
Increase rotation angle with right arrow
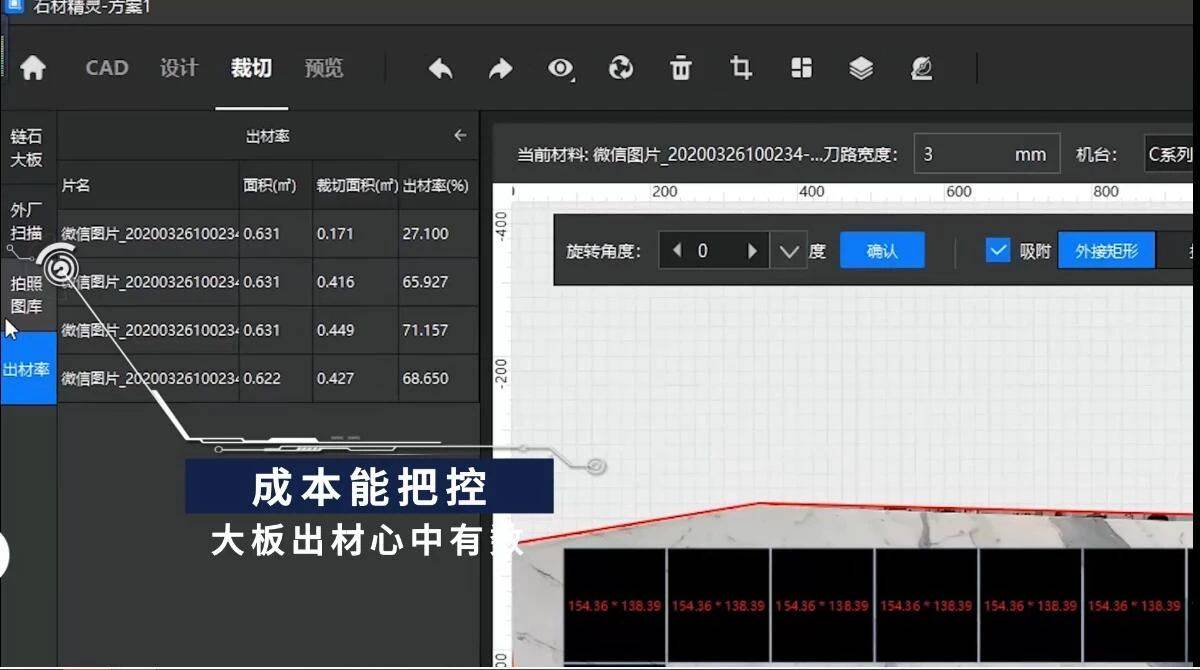click(753, 251)
